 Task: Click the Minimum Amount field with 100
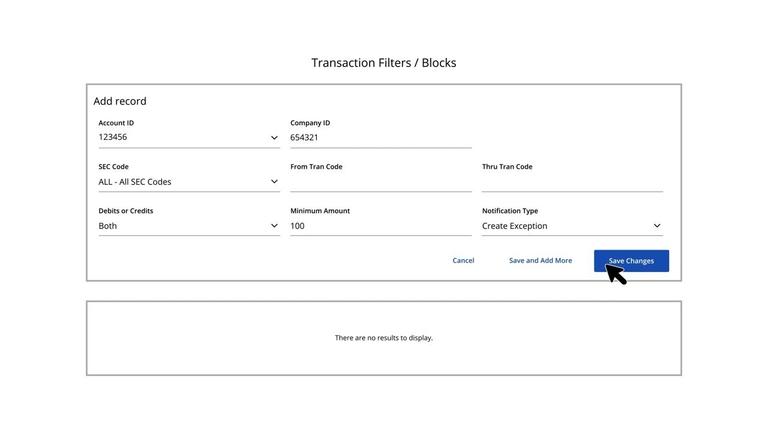381,226
